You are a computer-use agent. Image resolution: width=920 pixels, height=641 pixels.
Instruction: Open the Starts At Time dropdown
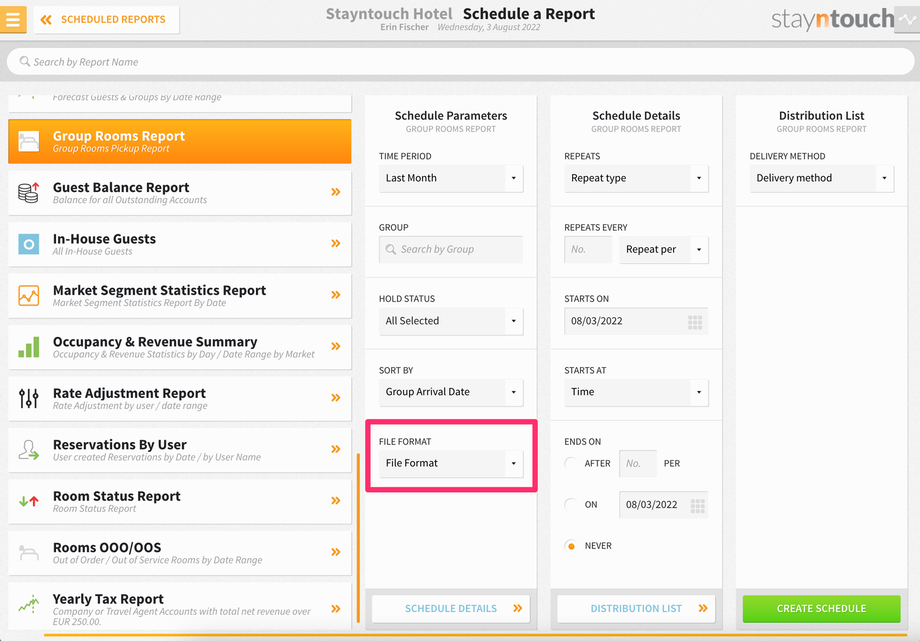point(636,392)
